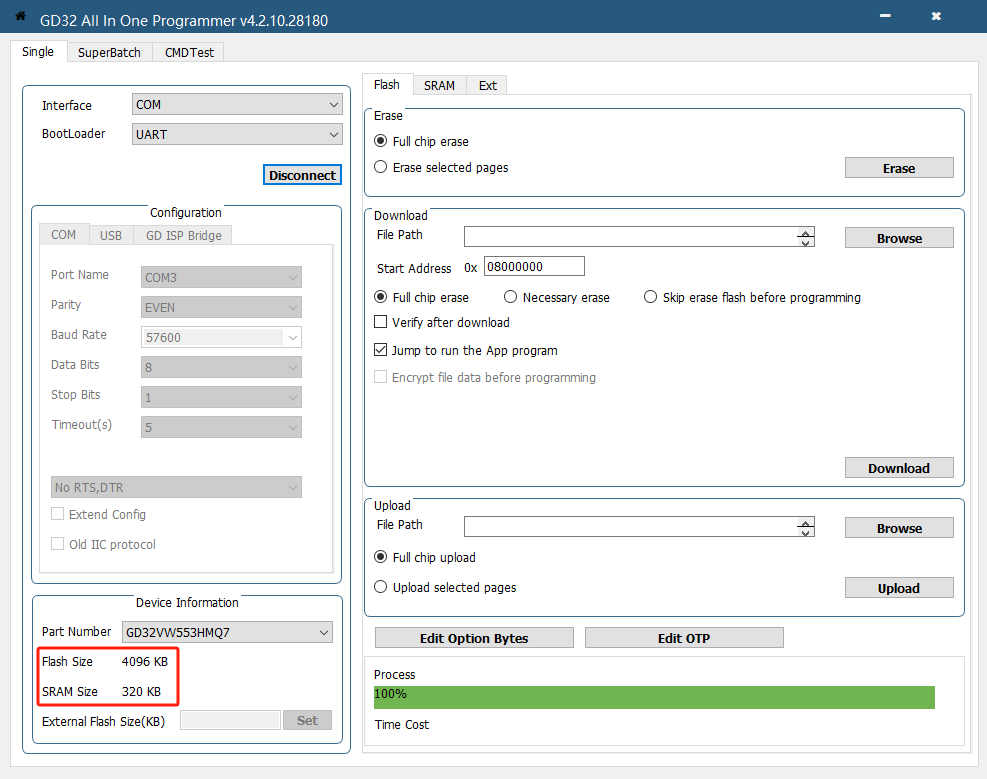Click the Edit Option Bytes button
Image resolution: width=987 pixels, height=779 pixels.
474,638
